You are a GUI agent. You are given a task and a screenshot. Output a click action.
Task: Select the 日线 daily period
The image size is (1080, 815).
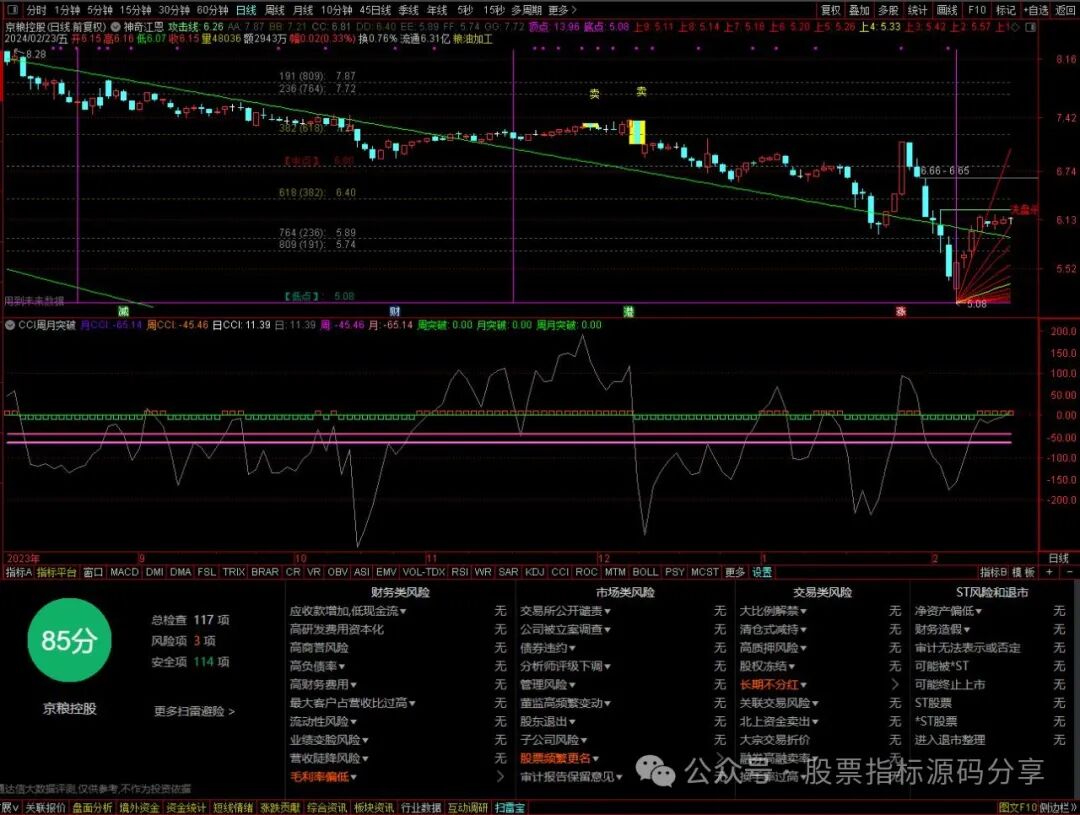coord(246,10)
